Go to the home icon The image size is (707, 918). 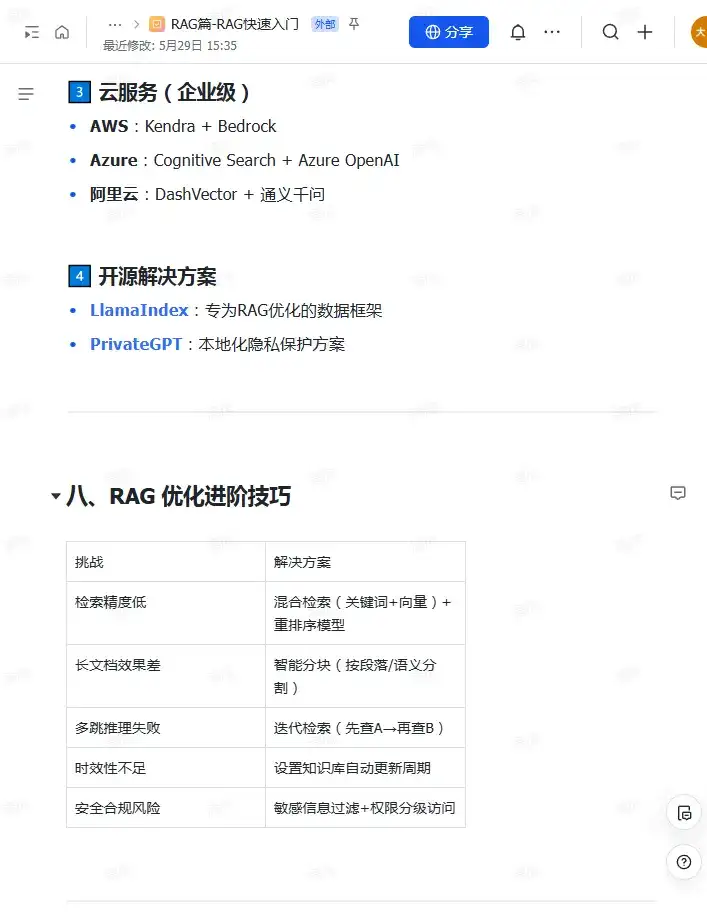(62, 32)
